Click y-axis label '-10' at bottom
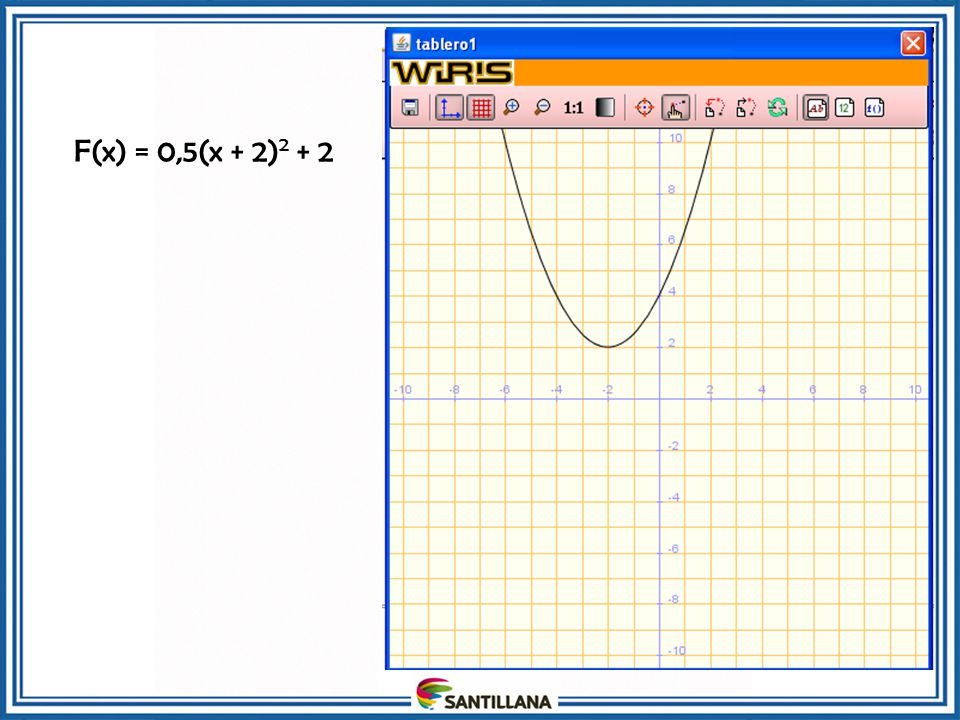The height and width of the screenshot is (720, 960). pyautogui.click(x=676, y=650)
